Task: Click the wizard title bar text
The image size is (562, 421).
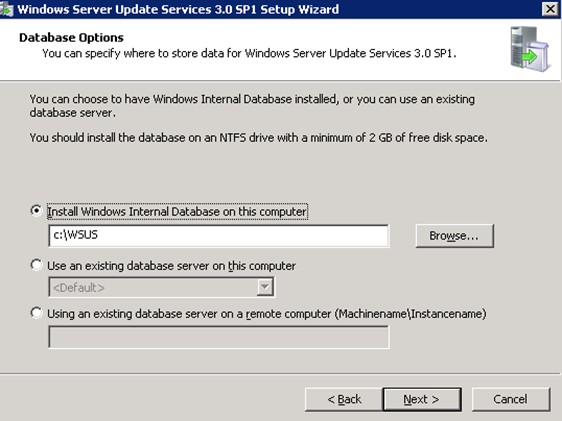Action: (x=178, y=9)
